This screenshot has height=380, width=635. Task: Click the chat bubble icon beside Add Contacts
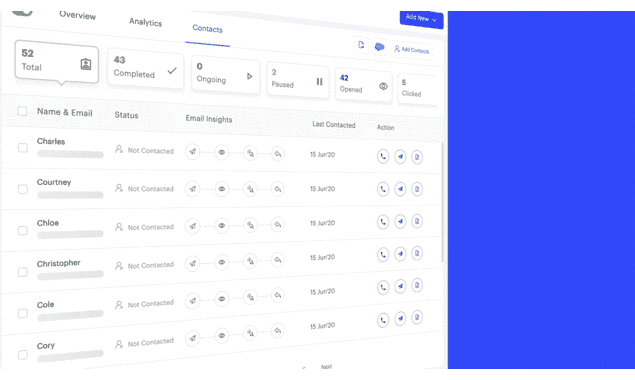[x=379, y=47]
